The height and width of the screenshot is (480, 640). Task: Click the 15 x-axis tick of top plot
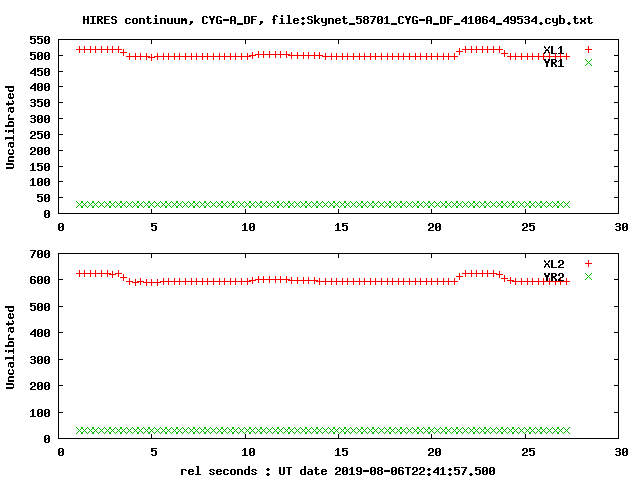(341, 227)
